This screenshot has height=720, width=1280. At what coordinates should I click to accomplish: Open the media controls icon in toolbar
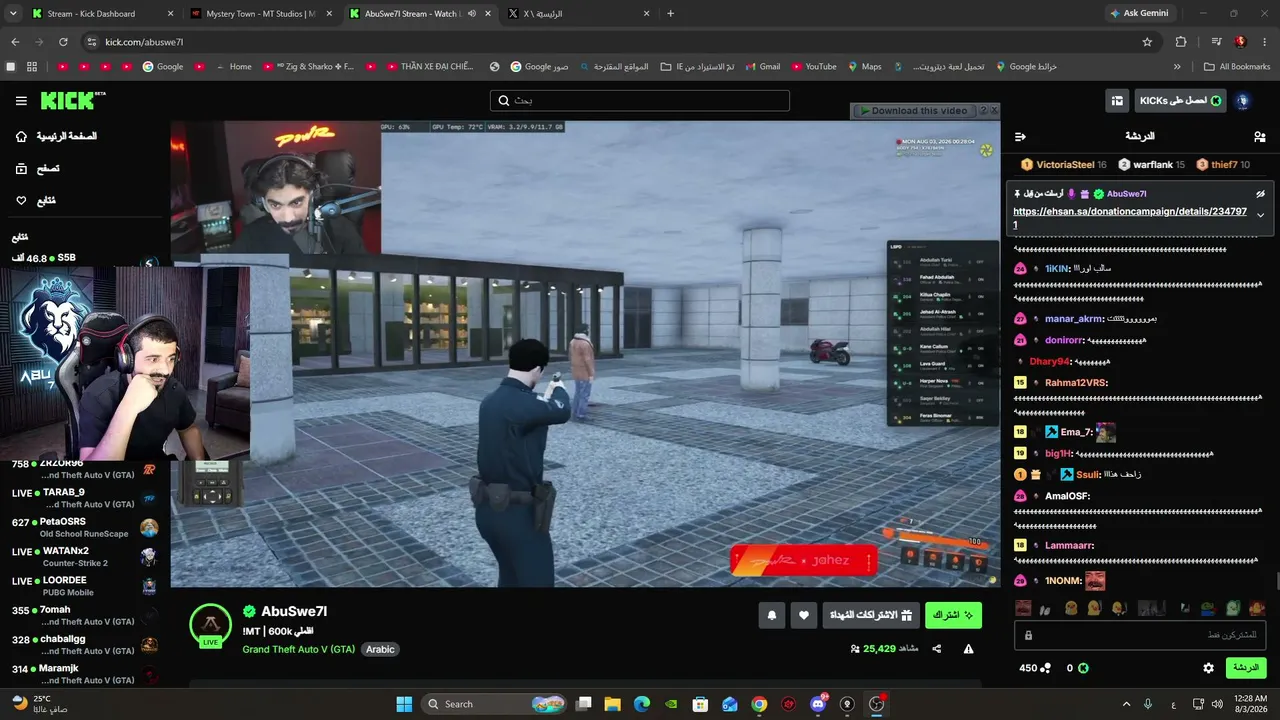coord(1216,42)
